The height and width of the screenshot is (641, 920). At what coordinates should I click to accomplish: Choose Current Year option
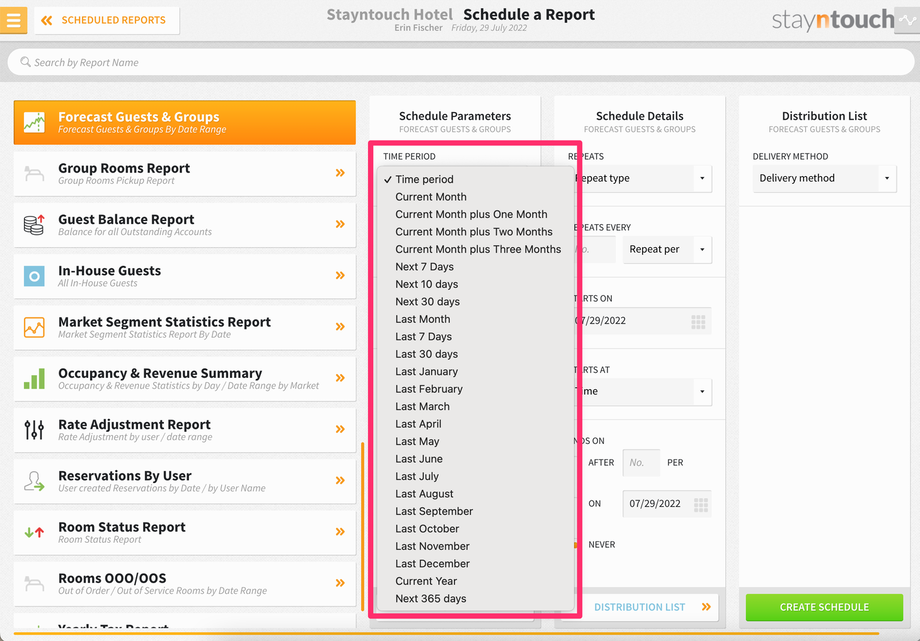(475, 581)
